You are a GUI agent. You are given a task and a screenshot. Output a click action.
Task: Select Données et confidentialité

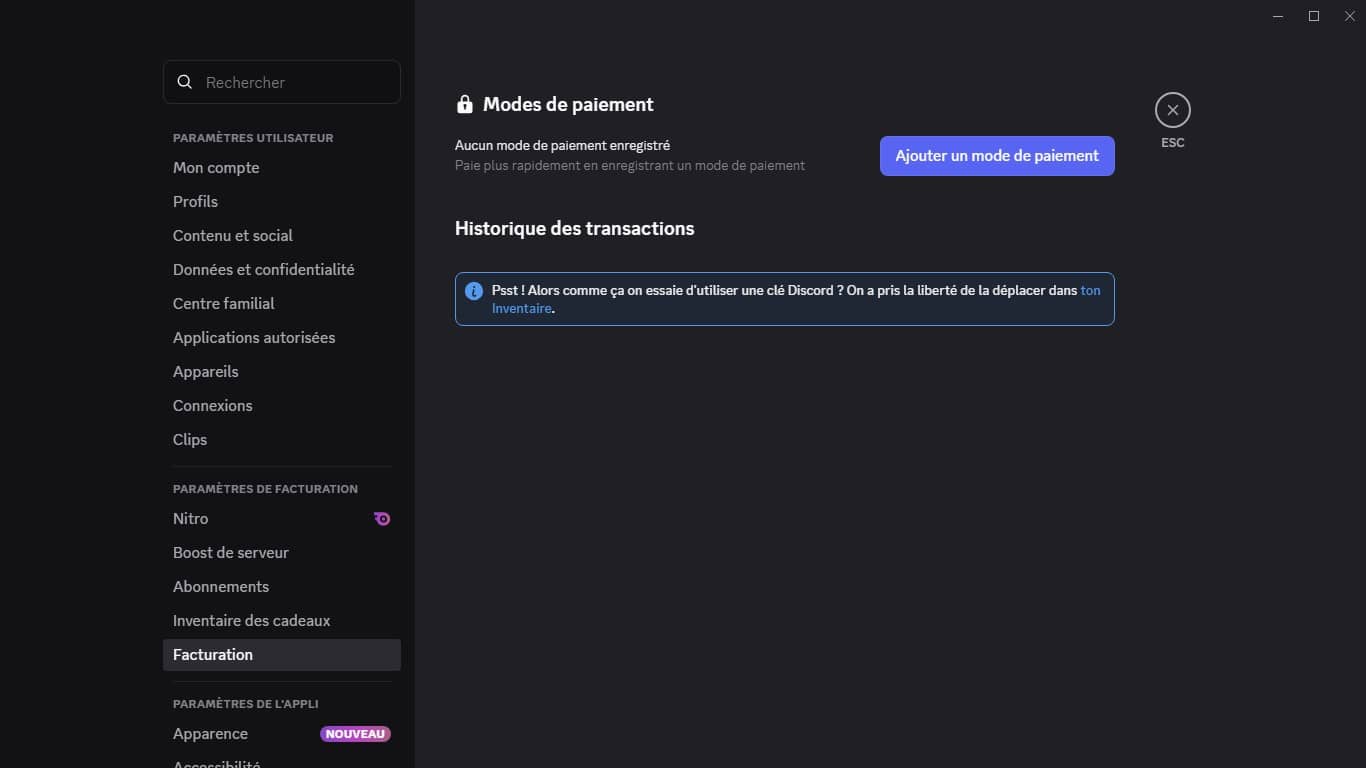point(263,270)
